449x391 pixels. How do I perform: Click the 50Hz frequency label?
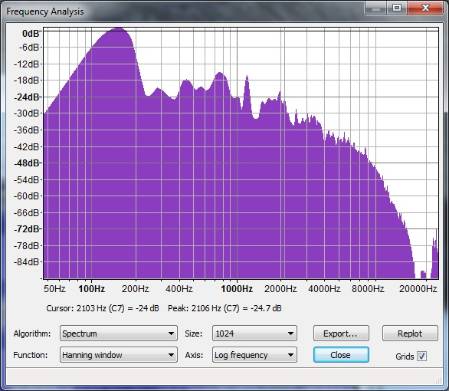tap(55, 289)
